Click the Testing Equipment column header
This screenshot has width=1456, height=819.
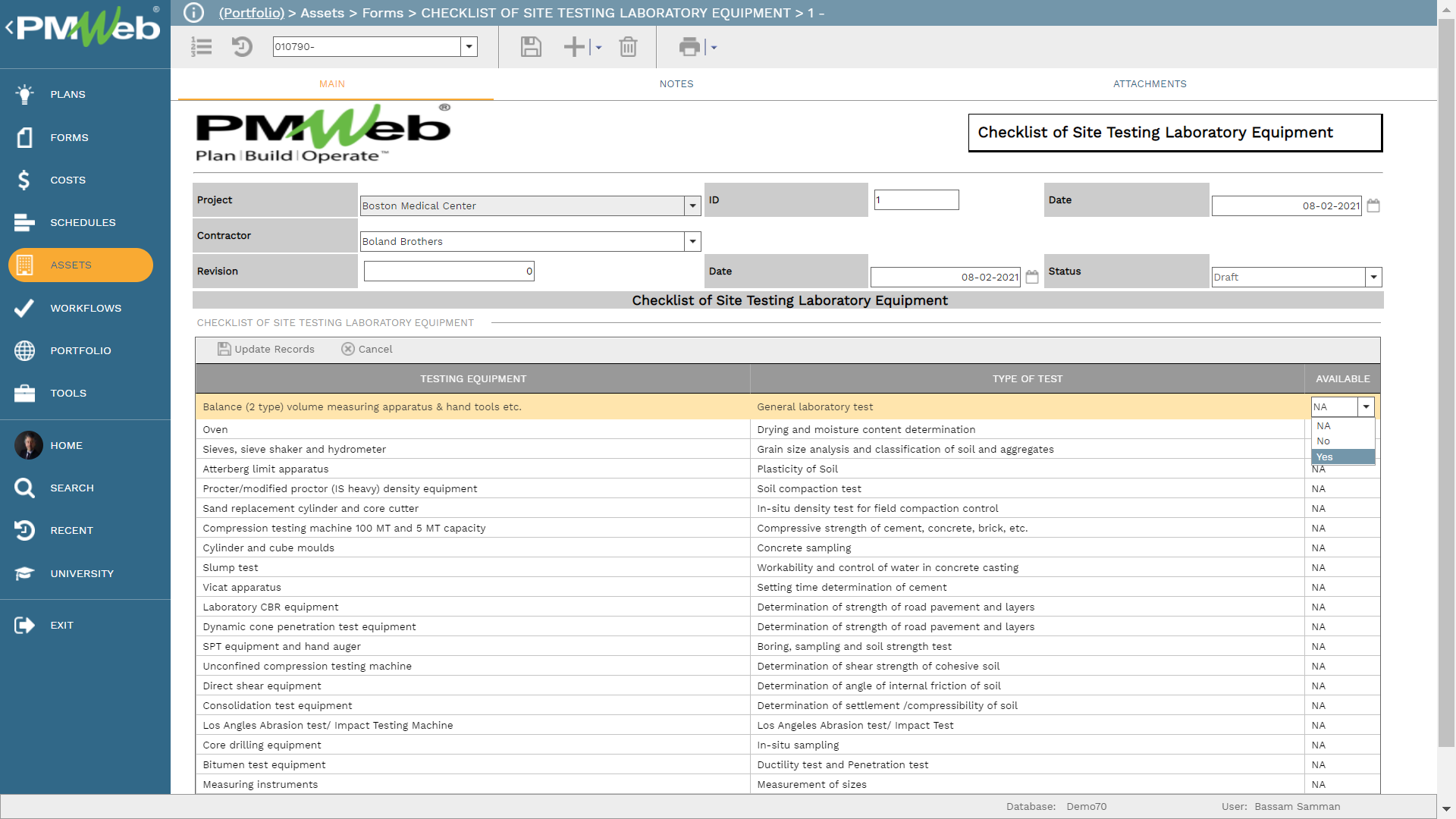473,378
